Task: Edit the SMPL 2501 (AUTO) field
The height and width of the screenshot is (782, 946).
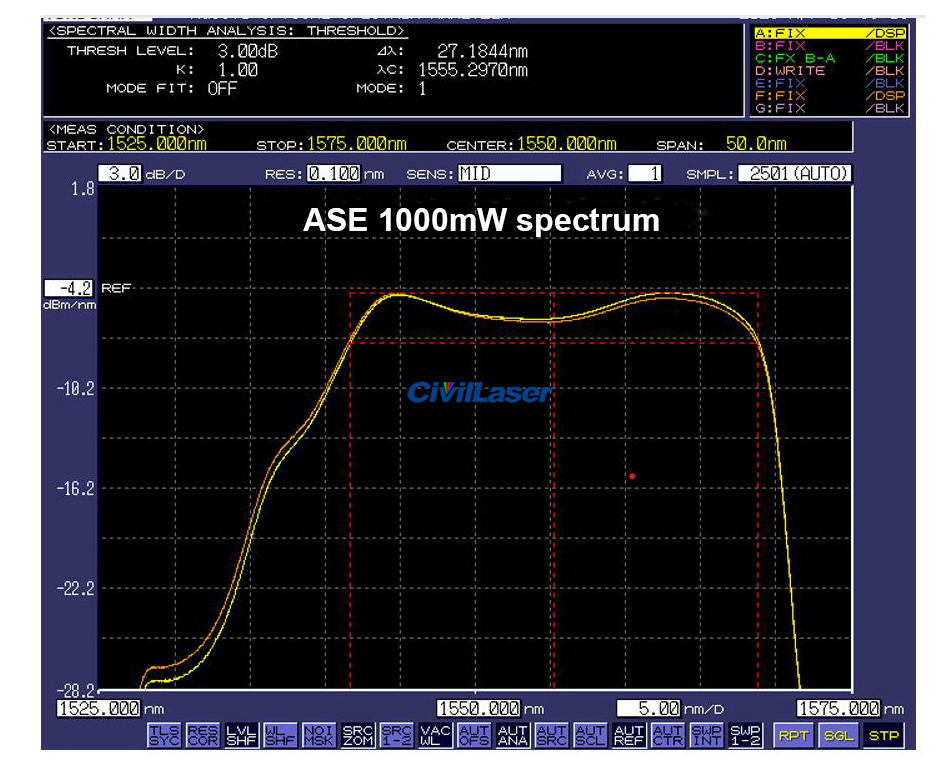Action: pos(795,174)
